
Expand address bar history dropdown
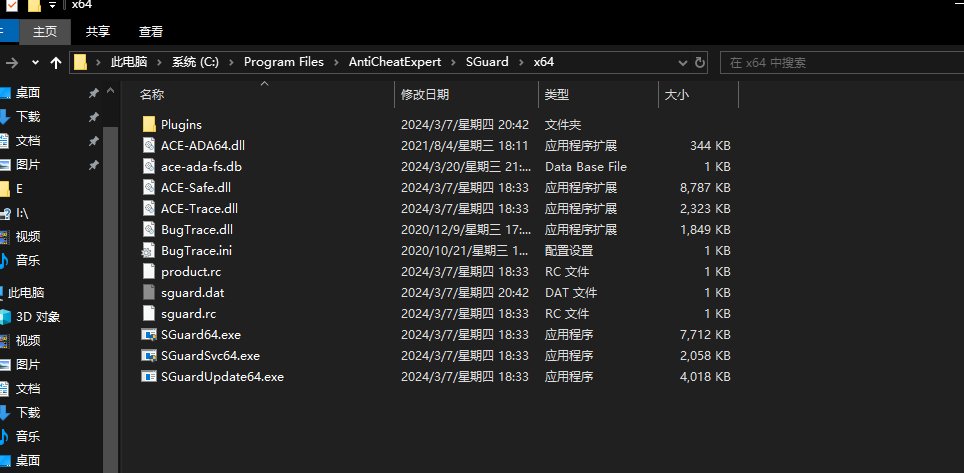[682, 62]
